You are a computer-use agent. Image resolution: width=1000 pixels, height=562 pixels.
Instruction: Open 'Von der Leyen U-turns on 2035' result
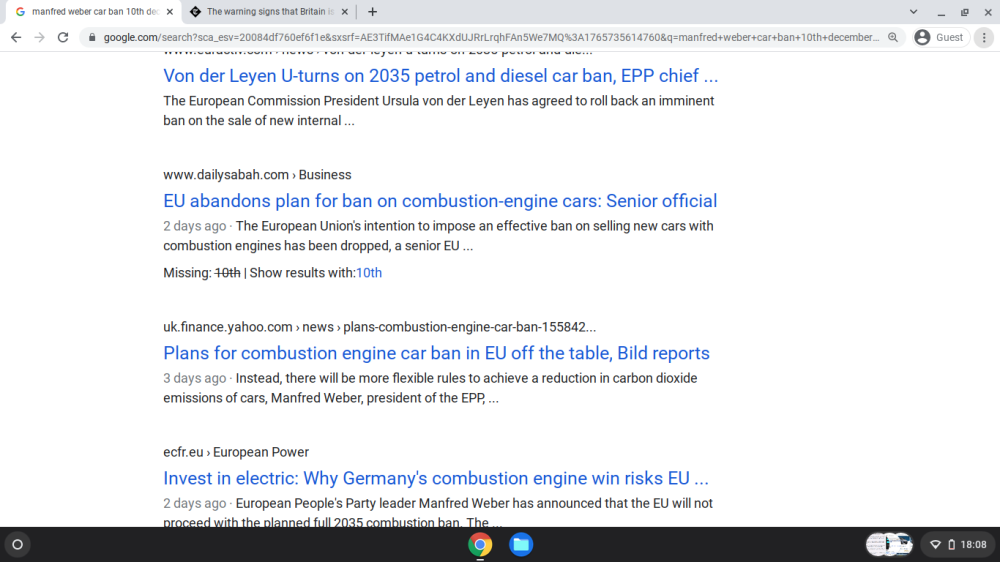click(x=441, y=76)
